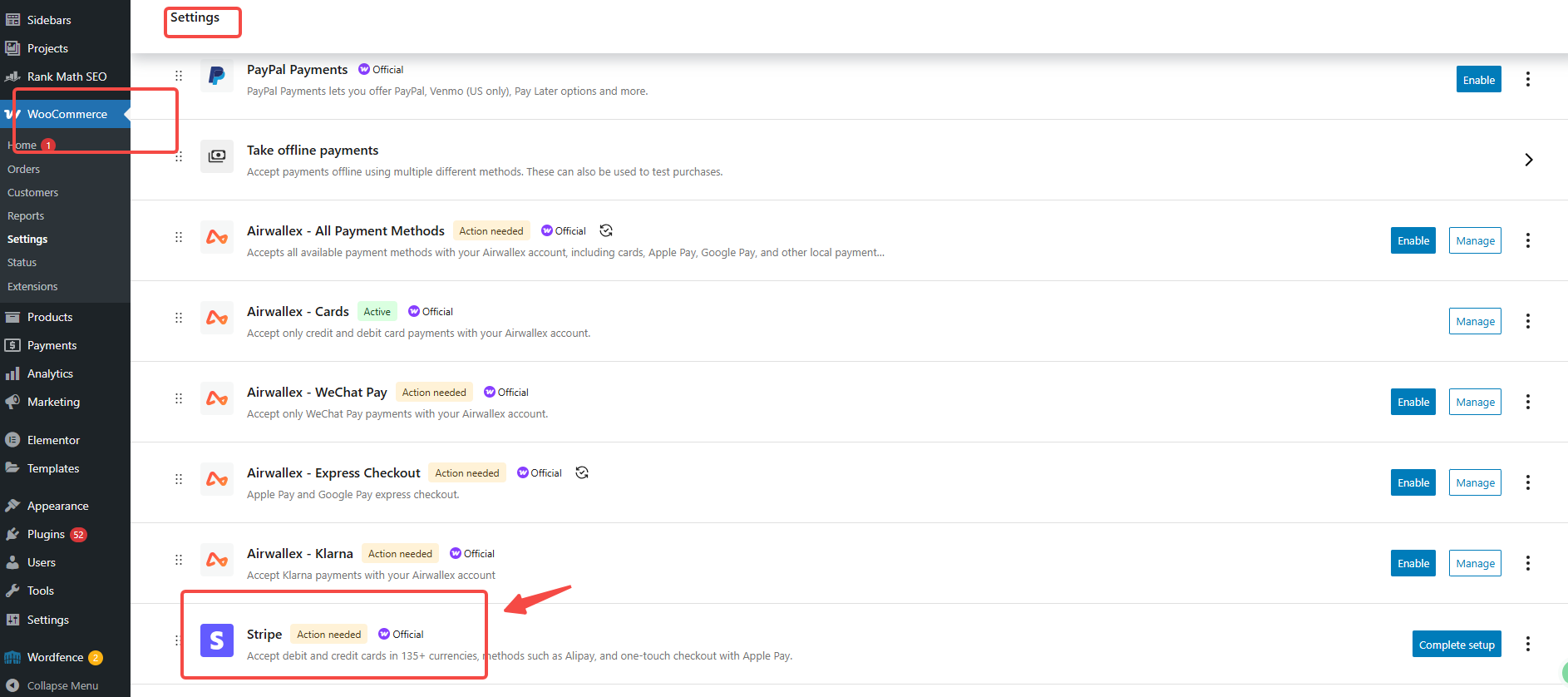Enable PayPal Payments gateway
Screen dimensions: 1568x697
(1478, 80)
